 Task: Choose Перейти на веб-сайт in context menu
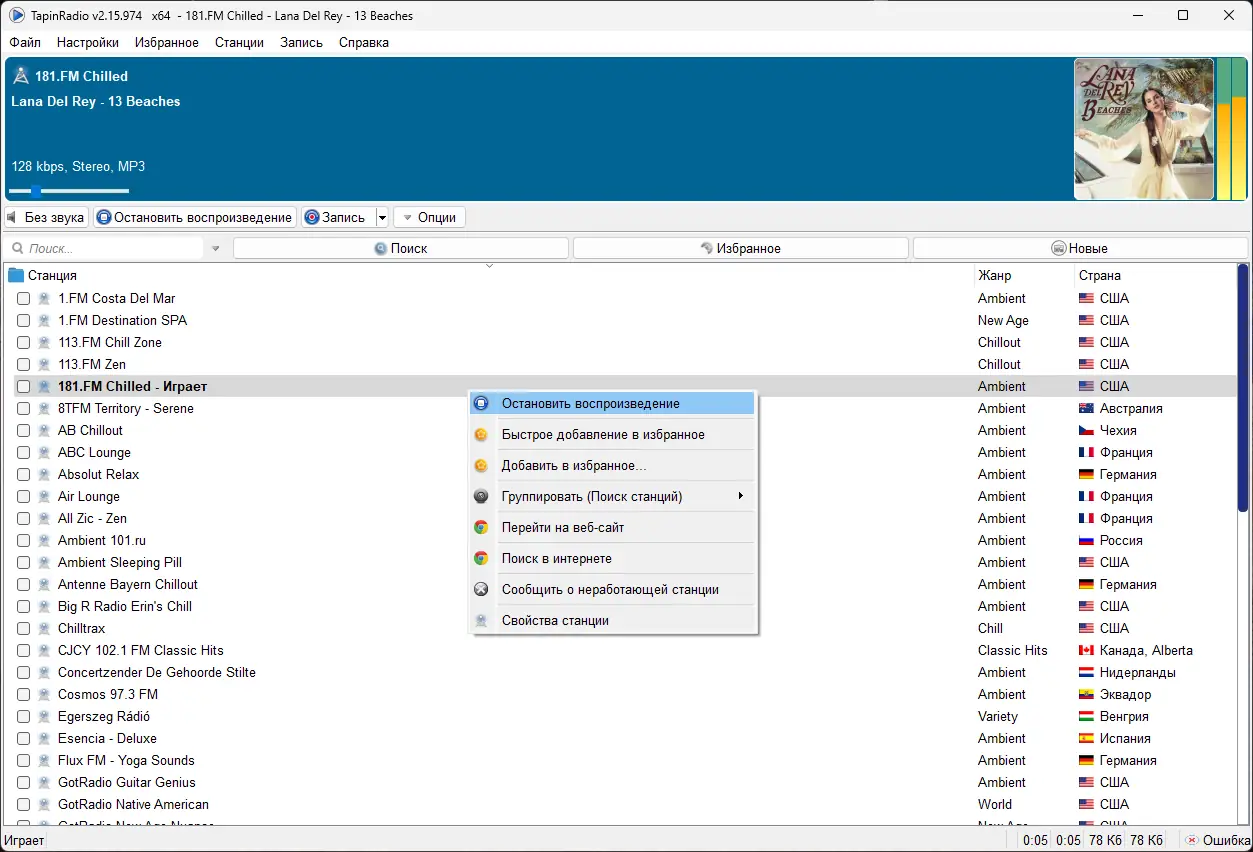[x=612, y=527]
